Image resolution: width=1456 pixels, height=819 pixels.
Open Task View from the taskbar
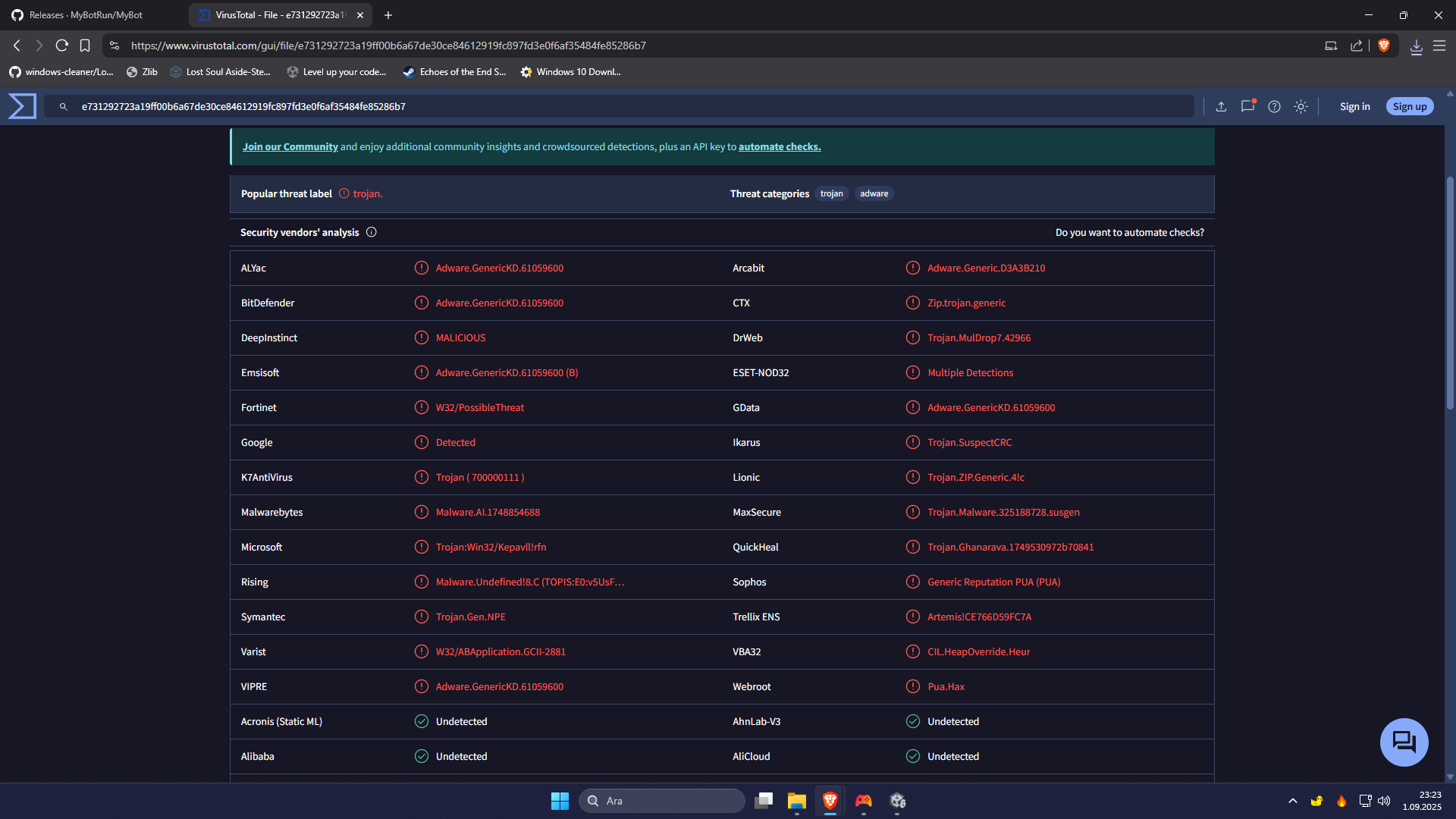pyautogui.click(x=764, y=801)
